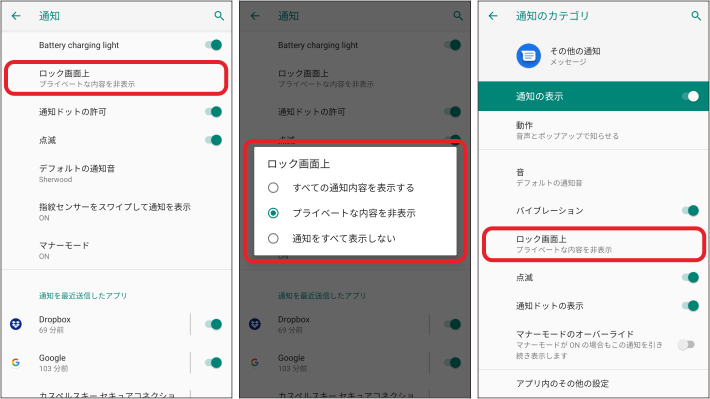This screenshot has width=710, height=399.
Task: Tap search icon in middle dimmed 通知 screen
Action: (458, 16)
